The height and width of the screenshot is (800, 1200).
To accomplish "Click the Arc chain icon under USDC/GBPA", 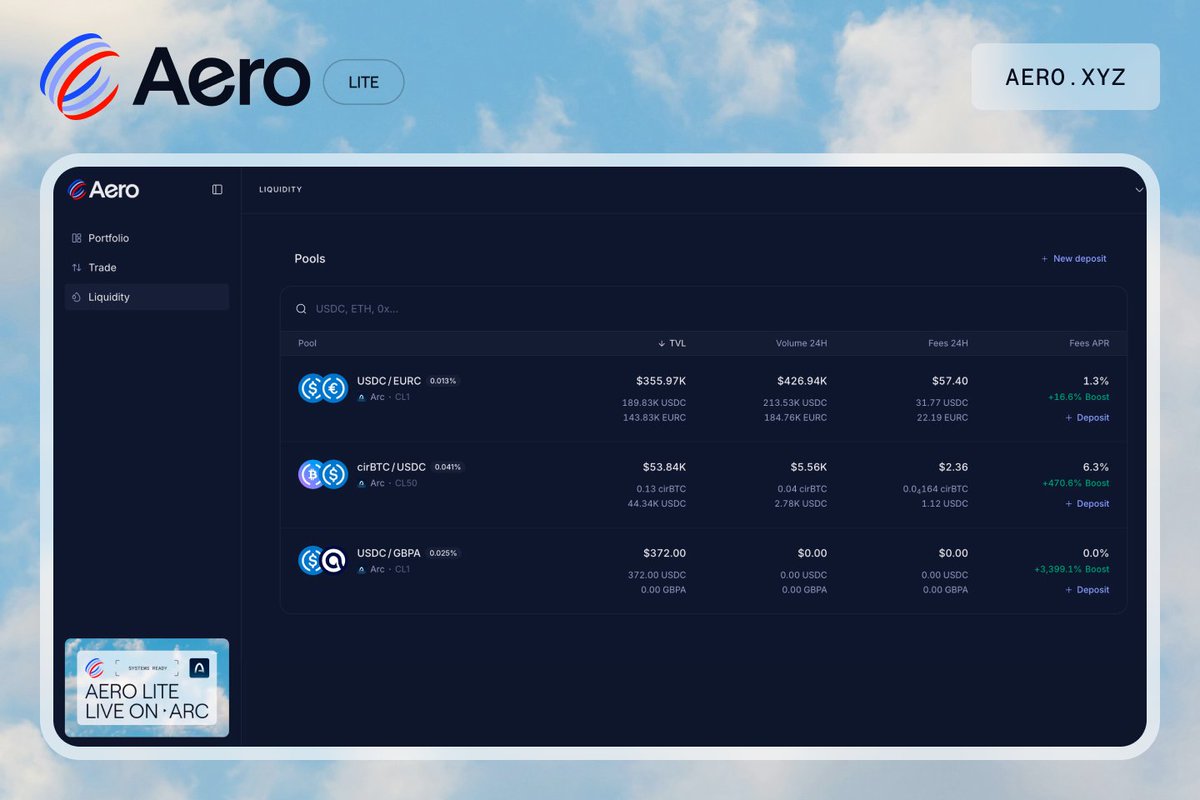I will pos(361,570).
